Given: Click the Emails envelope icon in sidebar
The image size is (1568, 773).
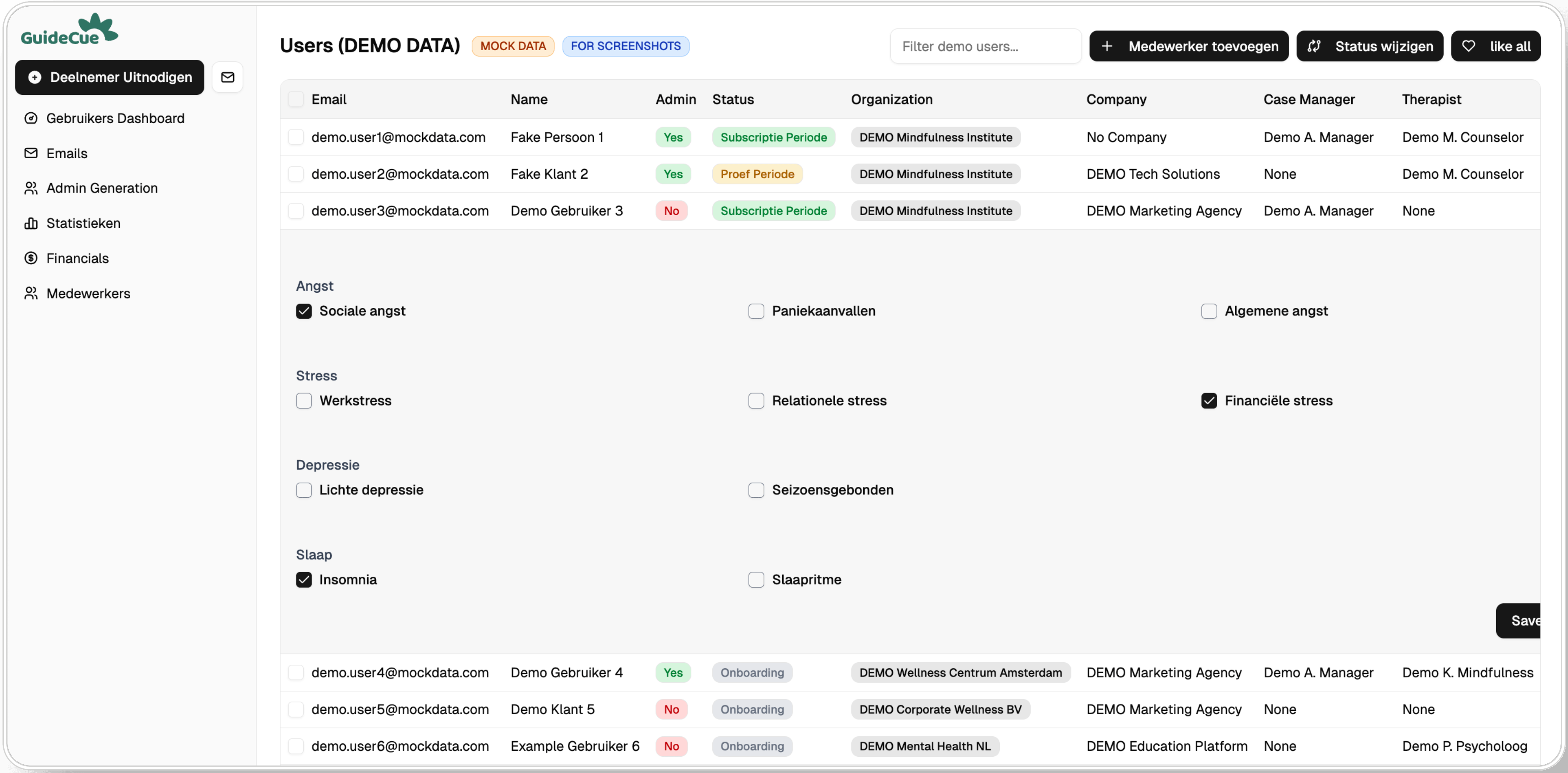Looking at the screenshot, I should (x=32, y=153).
